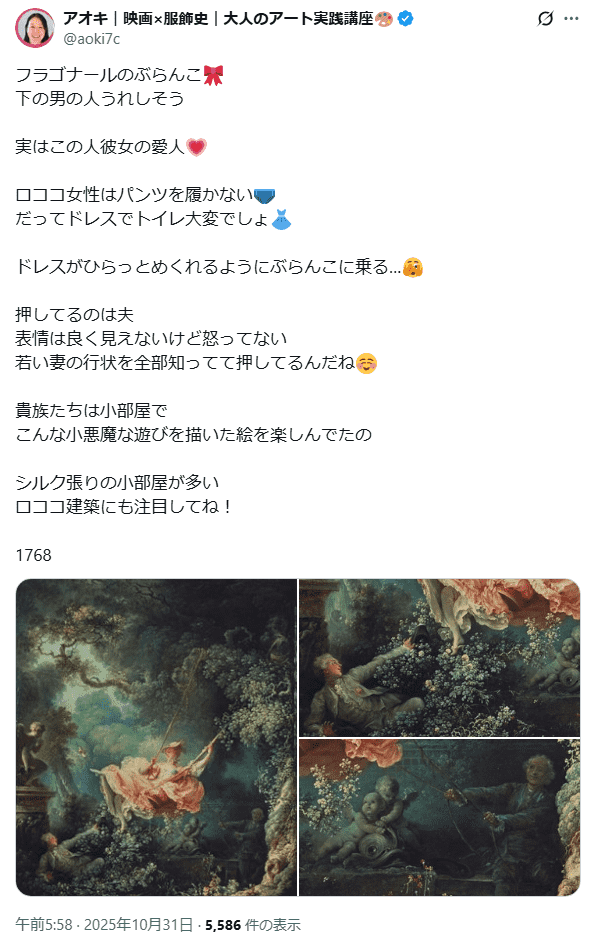Click the author display name アオキ
This screenshot has width=596, height=947.
coord(85,19)
